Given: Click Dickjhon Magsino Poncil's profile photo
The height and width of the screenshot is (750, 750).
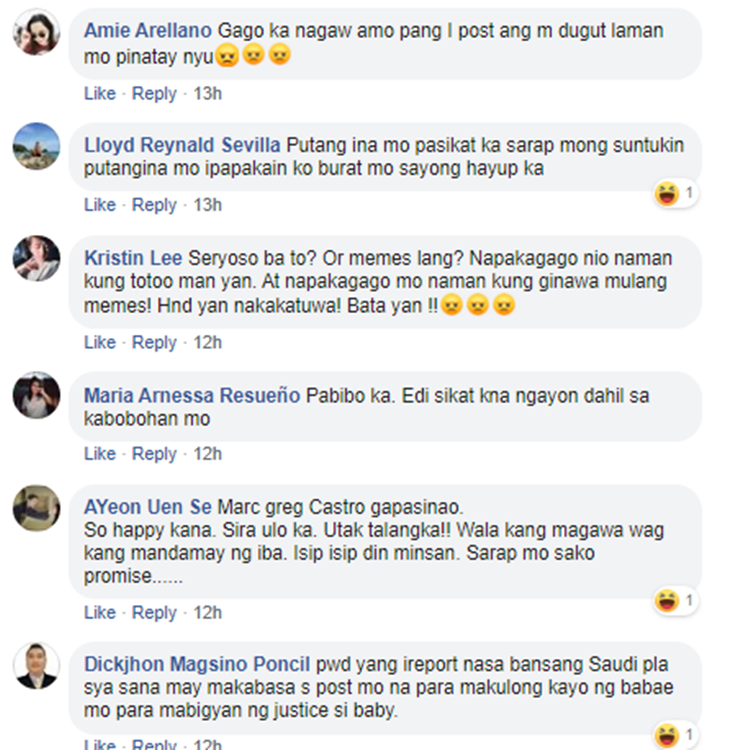Looking at the screenshot, I should [36, 666].
